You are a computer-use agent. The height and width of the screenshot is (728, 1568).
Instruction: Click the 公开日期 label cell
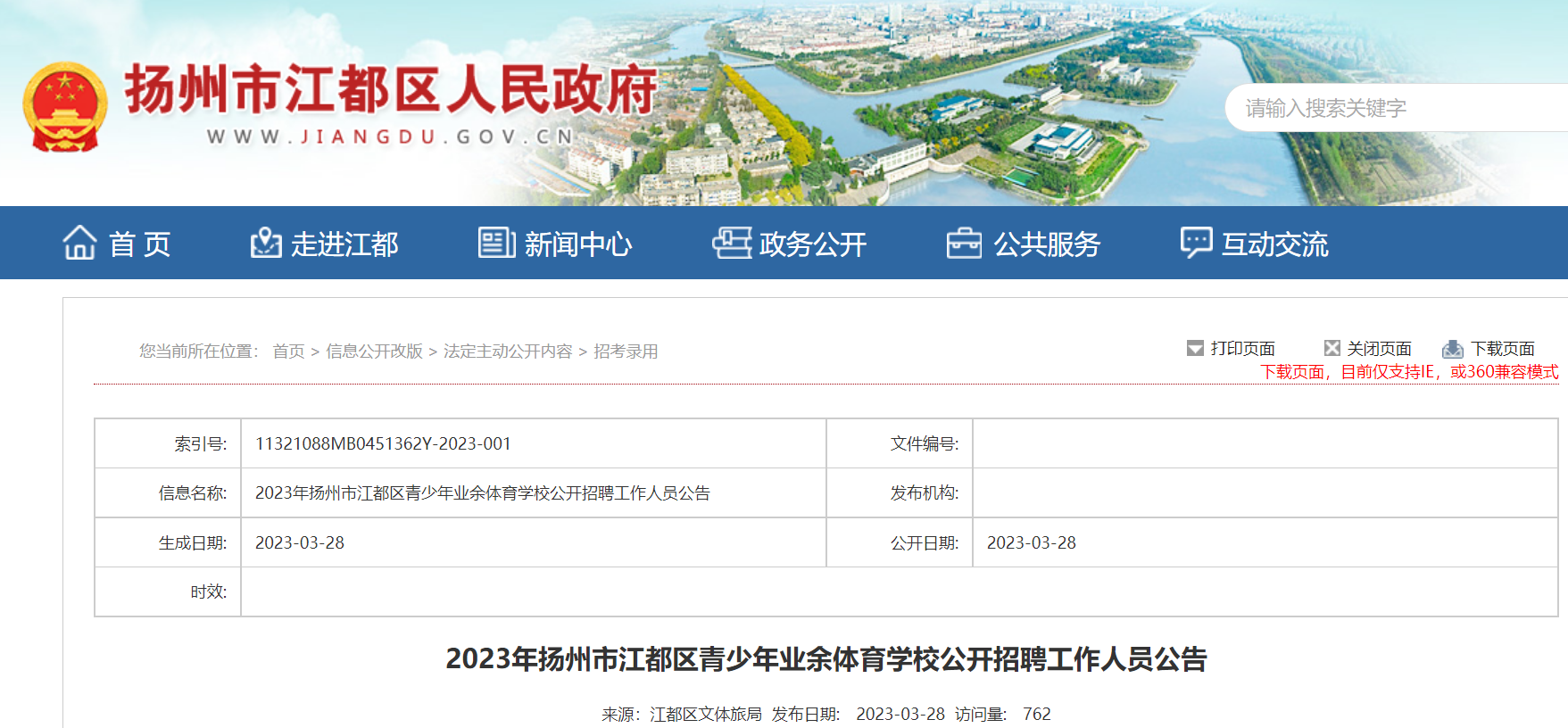click(x=900, y=542)
